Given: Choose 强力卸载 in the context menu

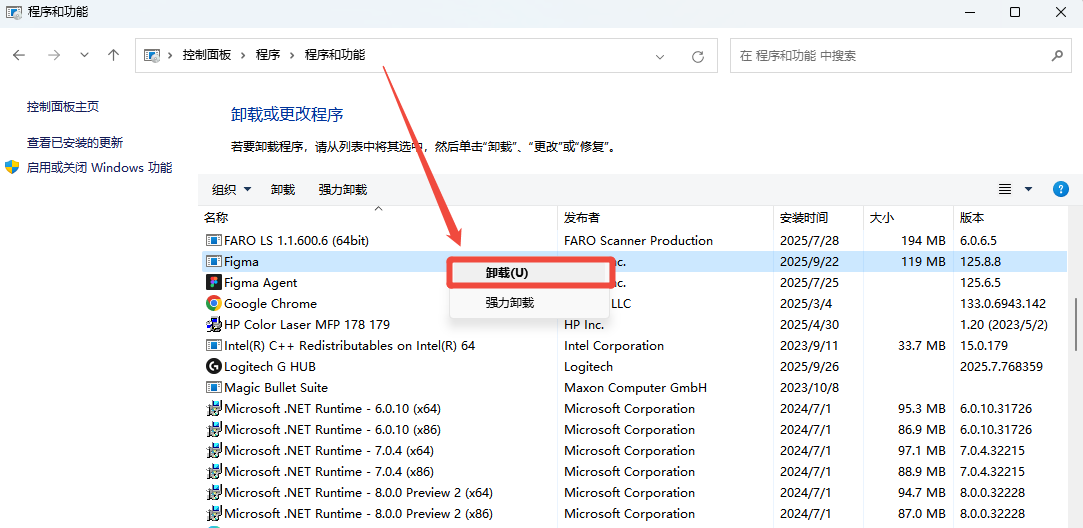Looking at the screenshot, I should pos(510,302).
